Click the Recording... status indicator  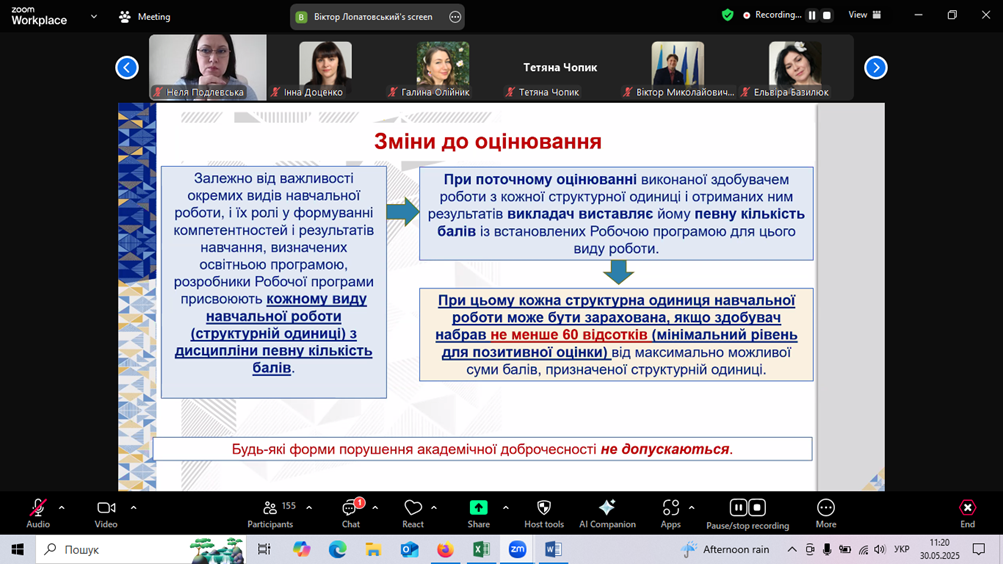coord(771,15)
